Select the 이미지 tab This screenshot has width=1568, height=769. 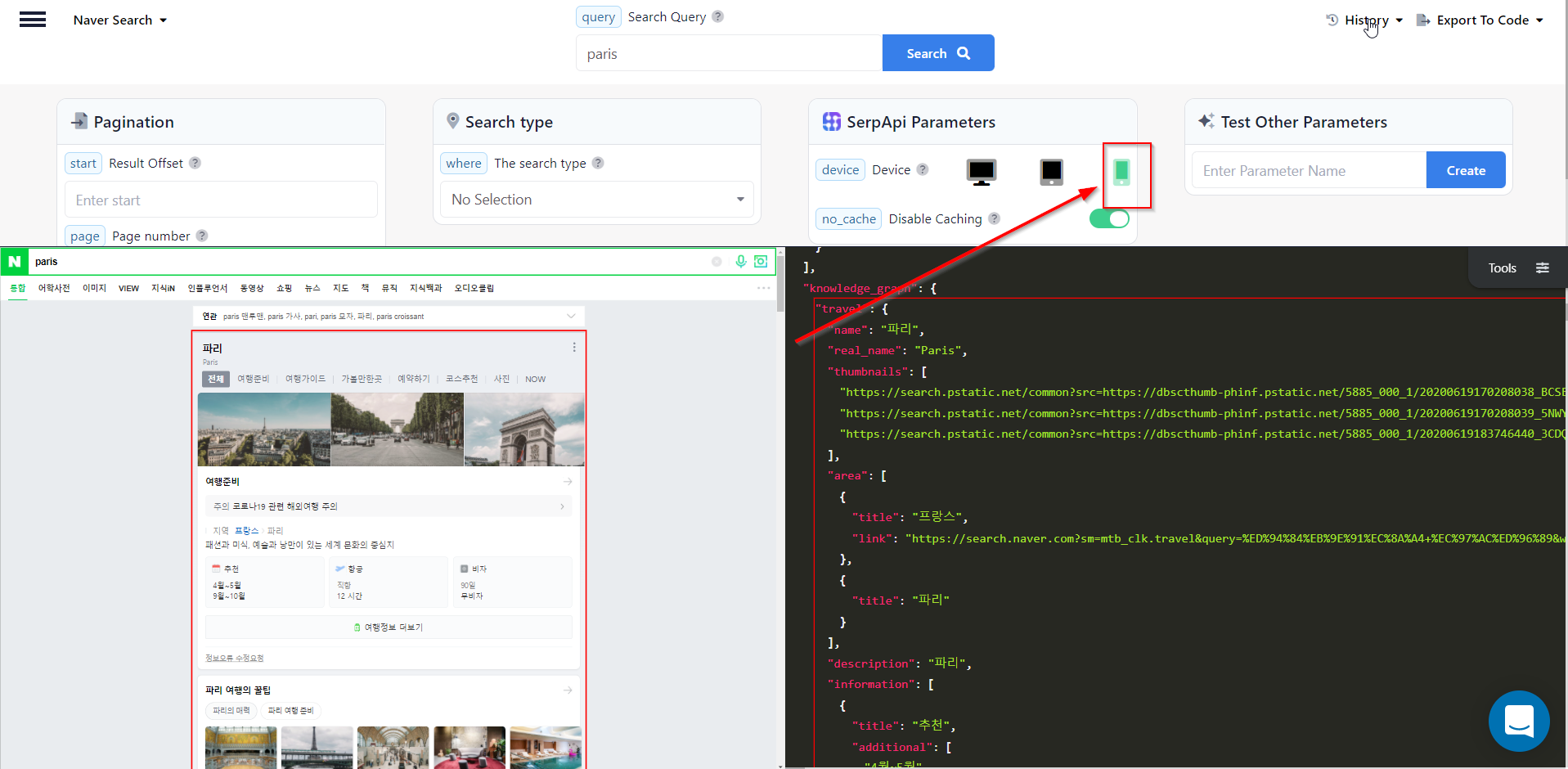coord(95,288)
